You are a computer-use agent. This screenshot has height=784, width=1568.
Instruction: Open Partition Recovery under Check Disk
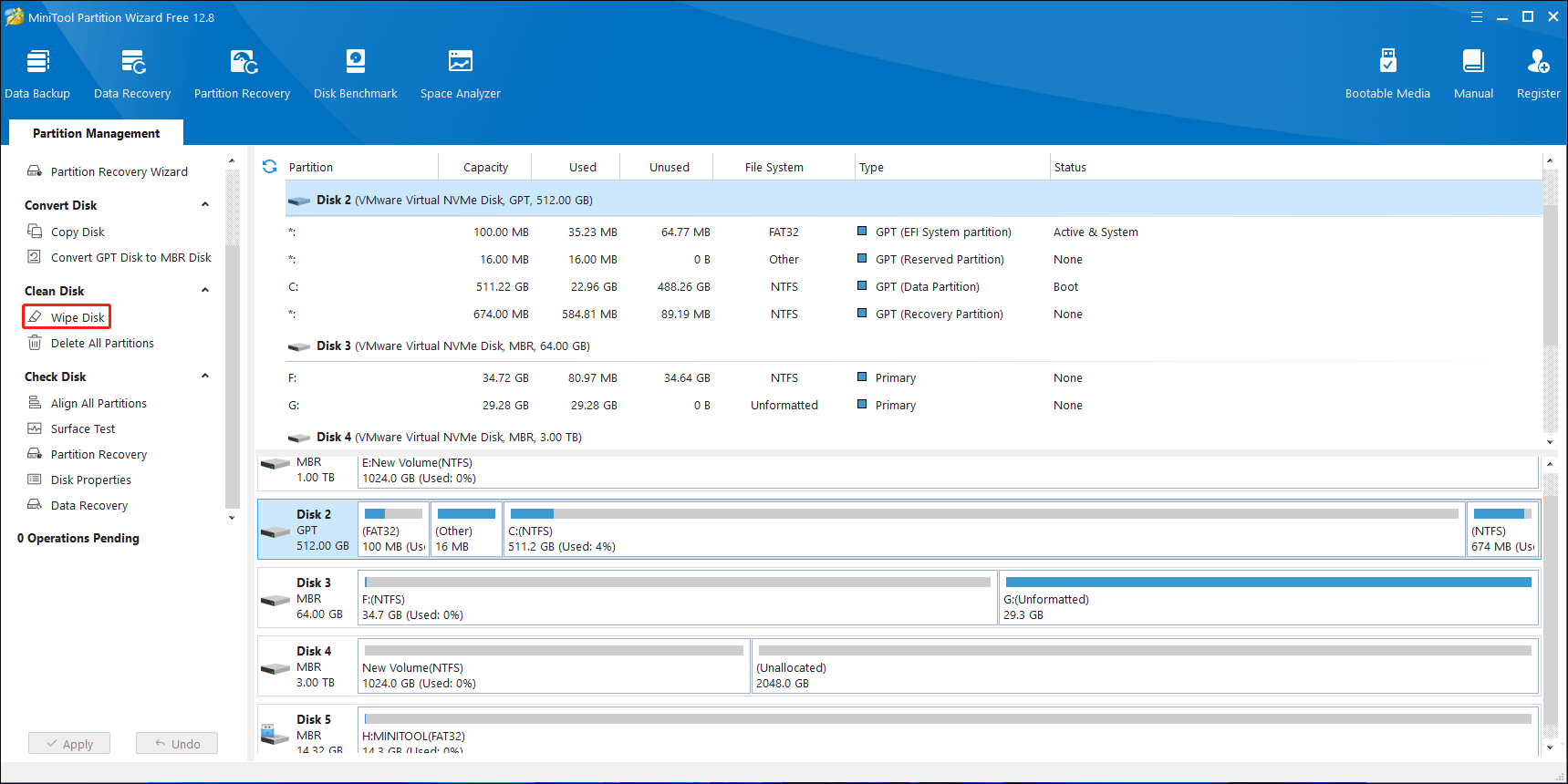coord(87,454)
